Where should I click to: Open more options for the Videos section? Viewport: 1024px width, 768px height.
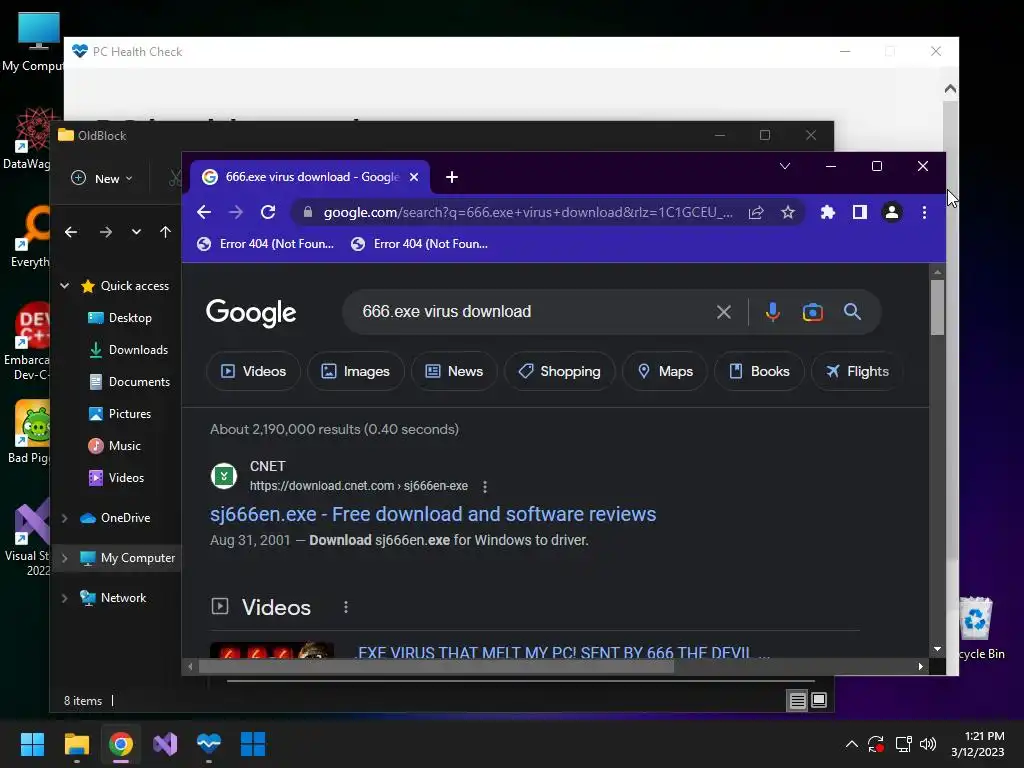click(x=345, y=607)
